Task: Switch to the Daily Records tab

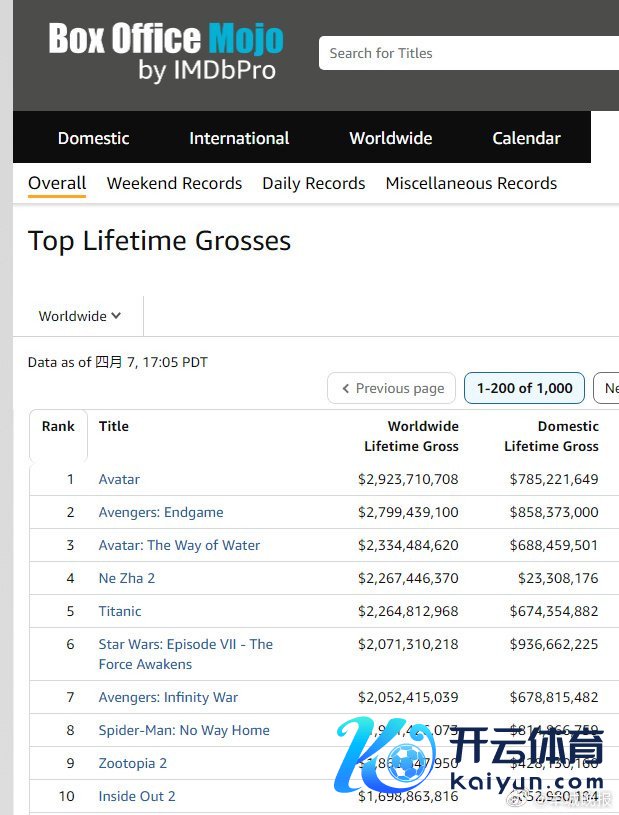Action: pyautogui.click(x=314, y=183)
